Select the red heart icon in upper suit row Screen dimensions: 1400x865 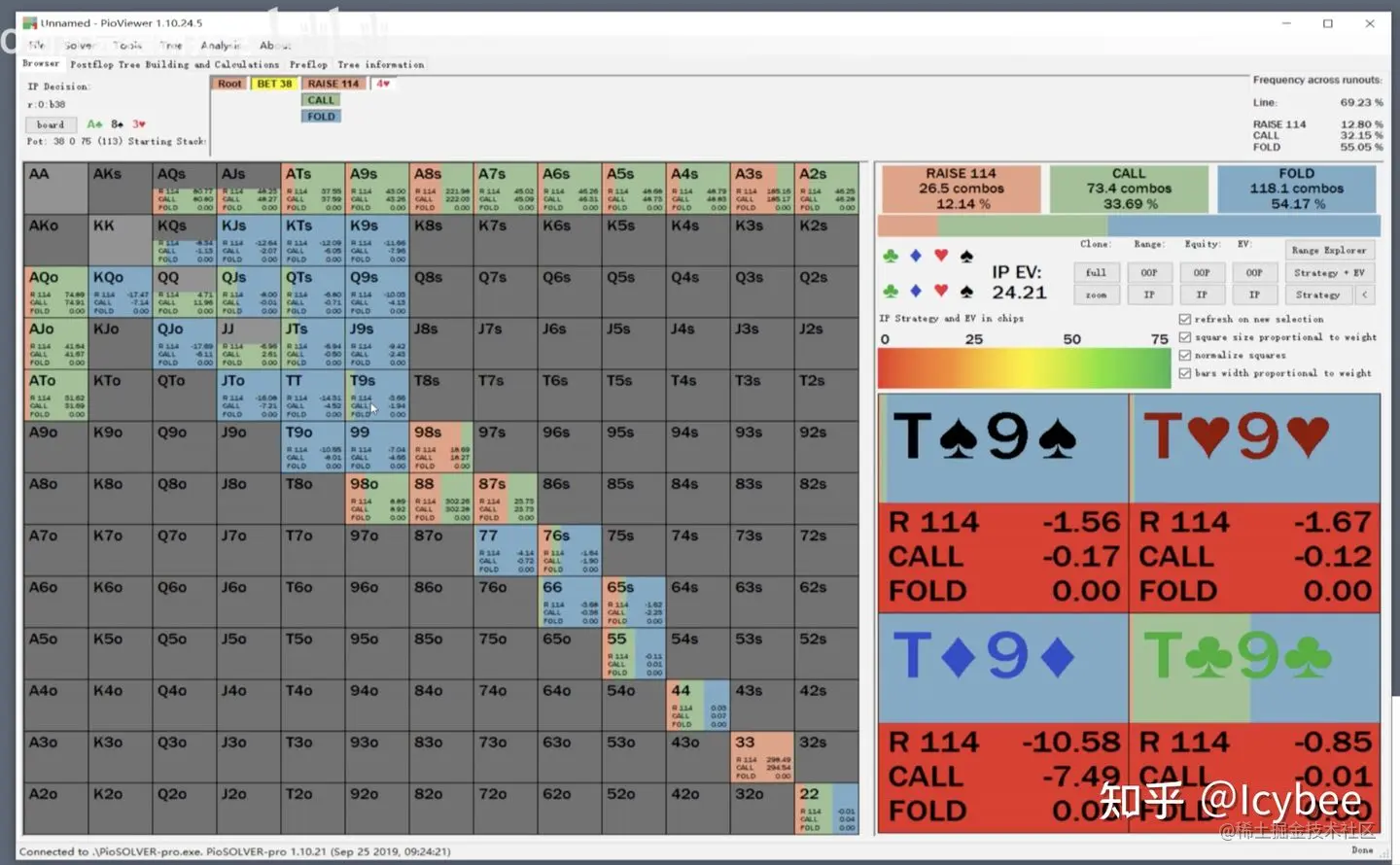940,256
